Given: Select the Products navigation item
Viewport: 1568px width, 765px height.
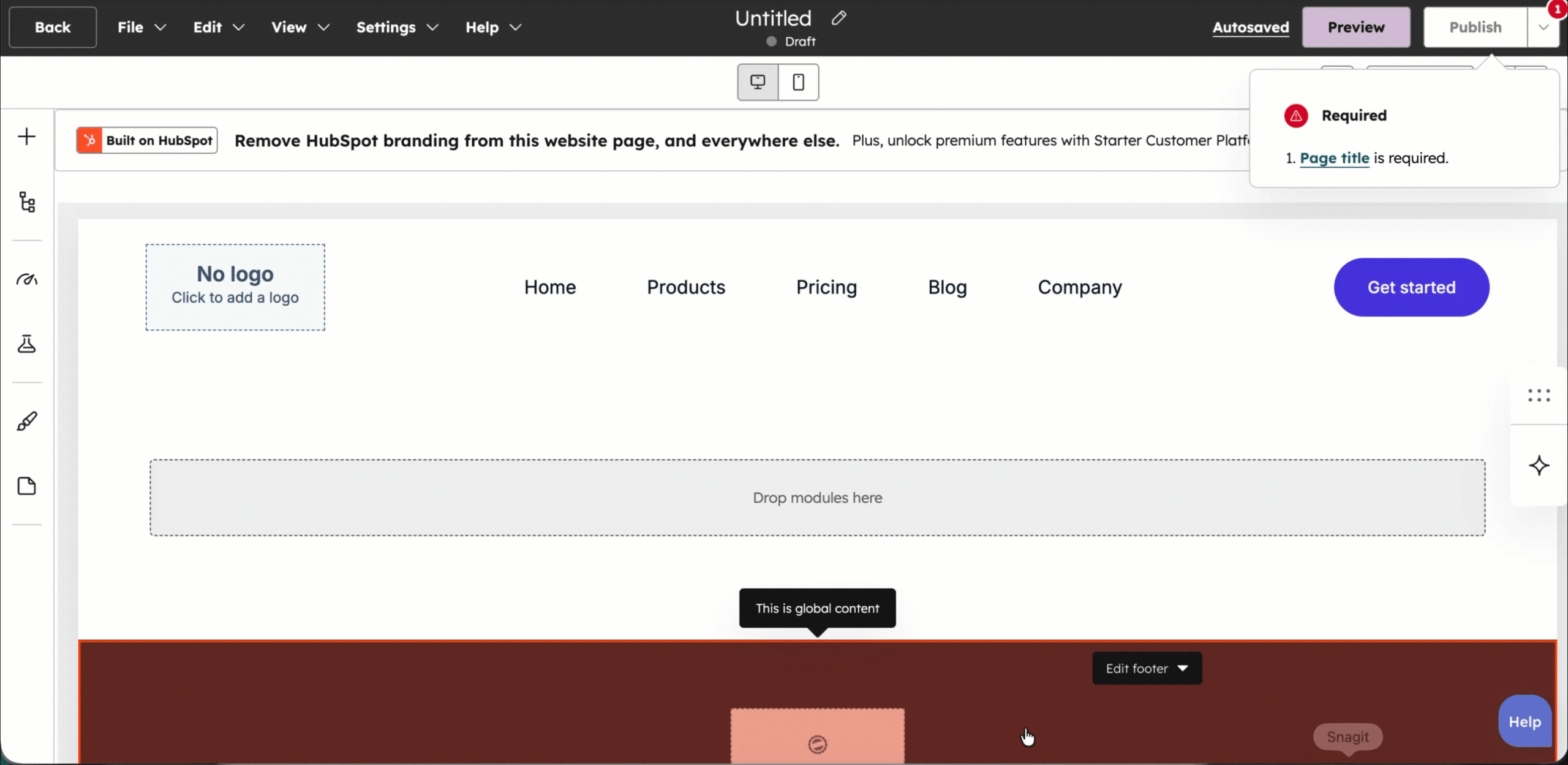Looking at the screenshot, I should (686, 287).
